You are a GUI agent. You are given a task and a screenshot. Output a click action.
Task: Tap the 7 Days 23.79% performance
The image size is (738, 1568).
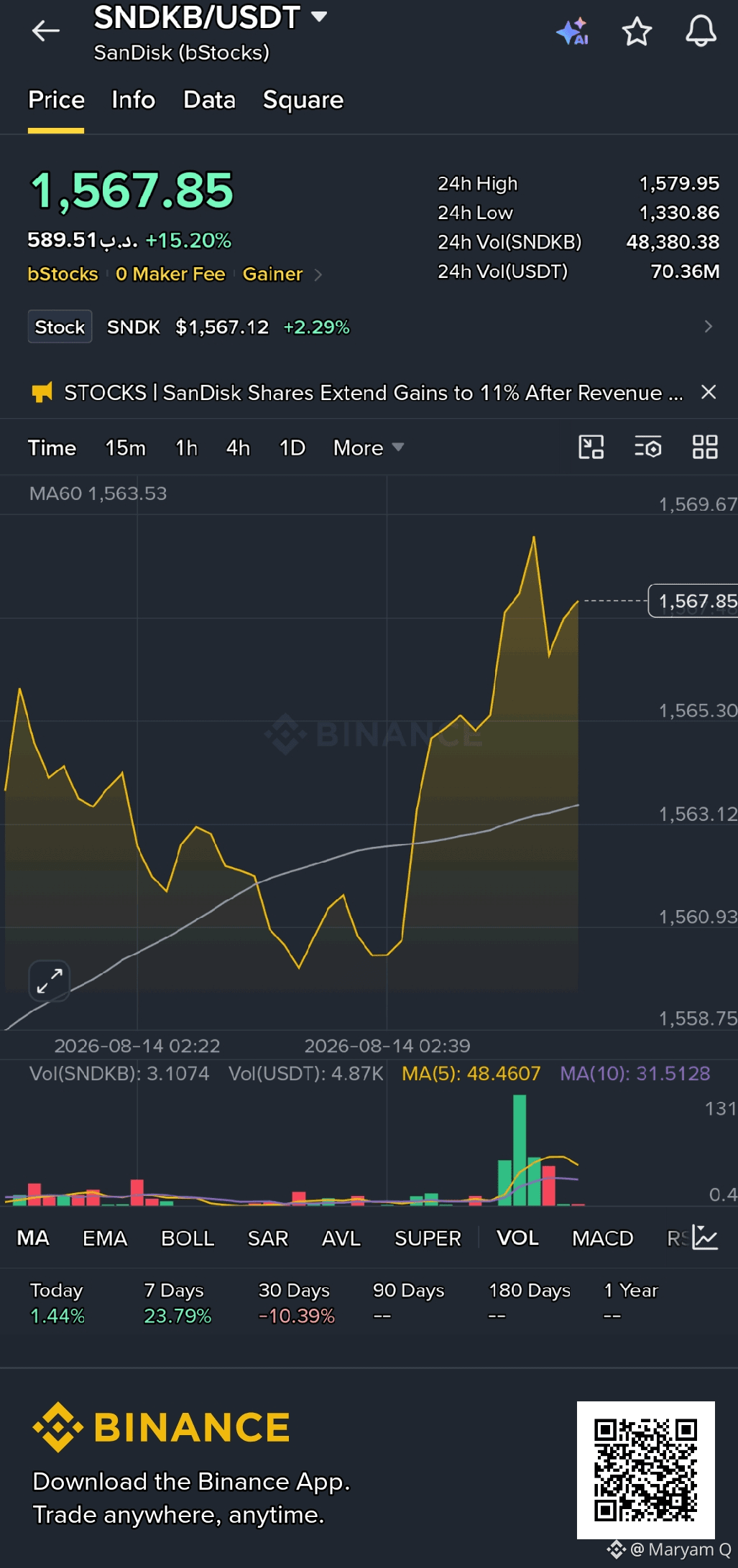177,1303
